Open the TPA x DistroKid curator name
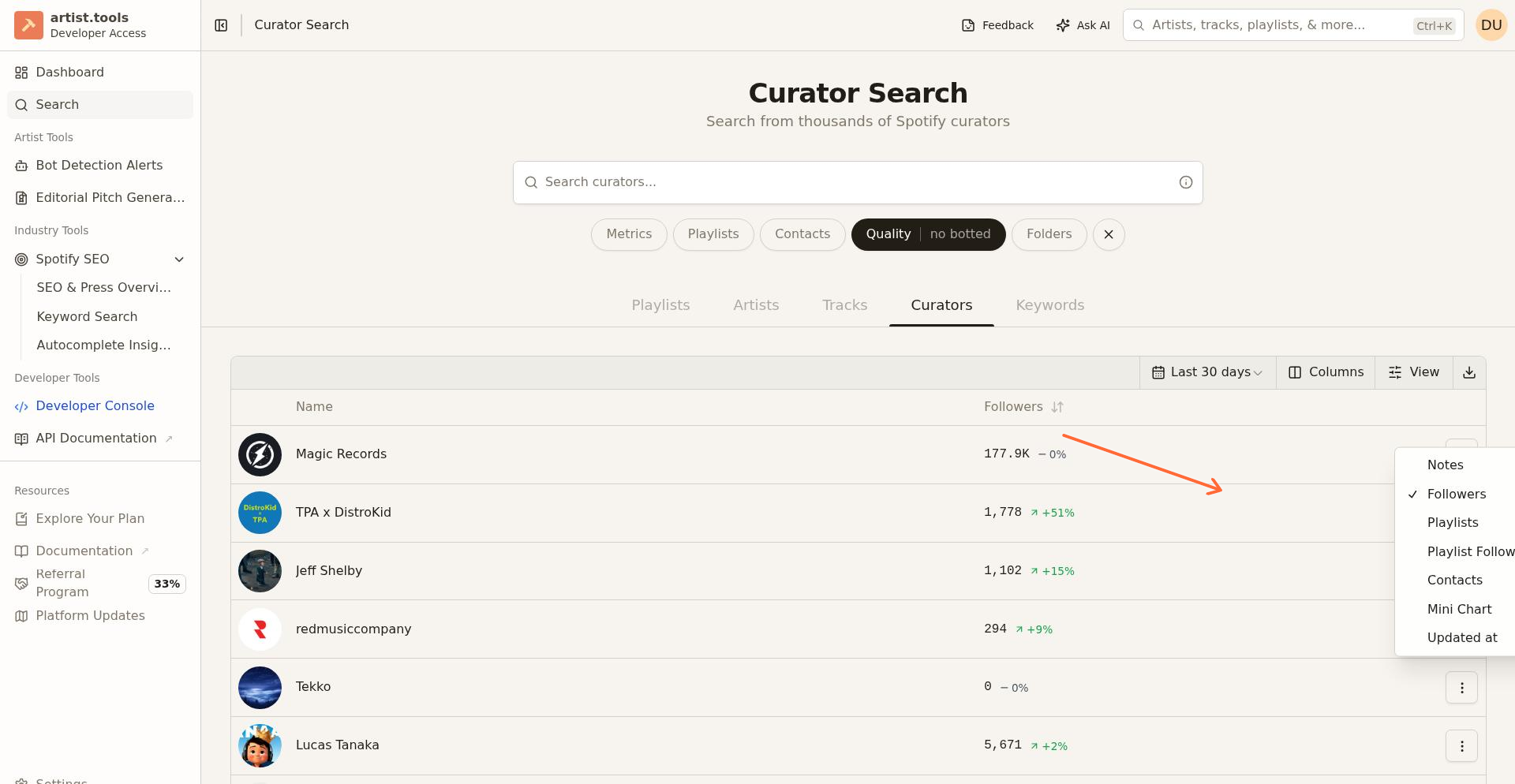Viewport: 1515px width, 784px height. click(343, 513)
